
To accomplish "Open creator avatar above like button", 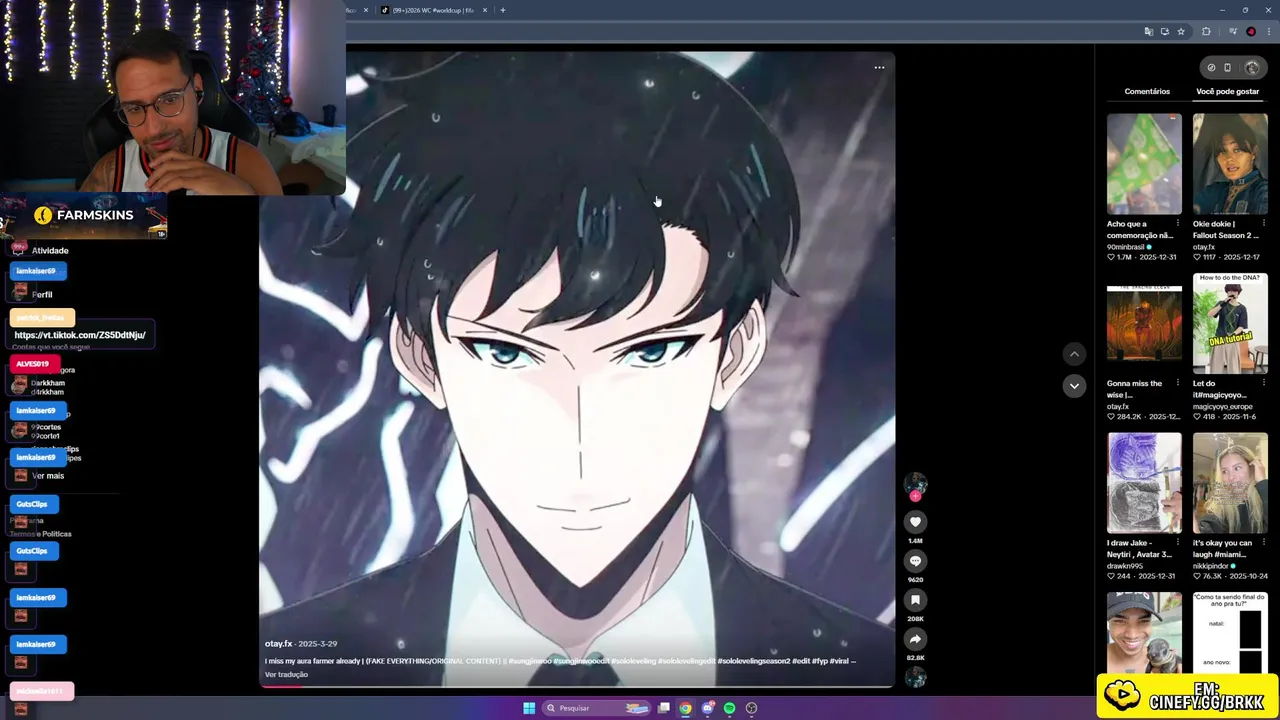I will [915, 484].
